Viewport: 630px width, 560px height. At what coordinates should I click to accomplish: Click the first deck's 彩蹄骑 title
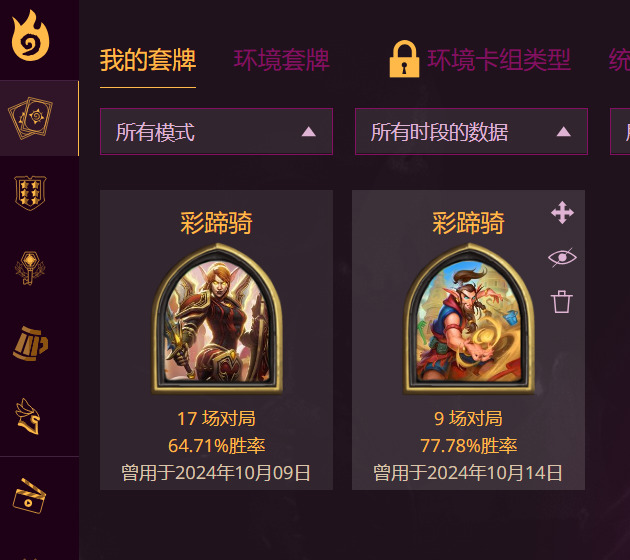[x=216, y=223]
